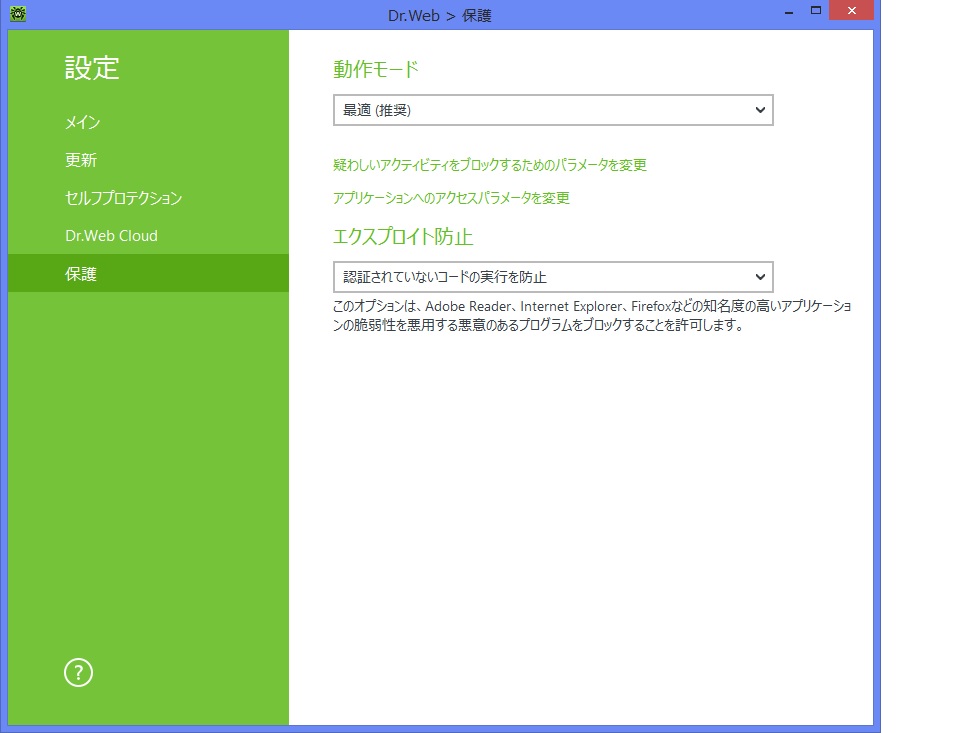Click the Dr.Web spider icon in title bar
The width and height of the screenshot is (956, 733).
coord(18,13)
